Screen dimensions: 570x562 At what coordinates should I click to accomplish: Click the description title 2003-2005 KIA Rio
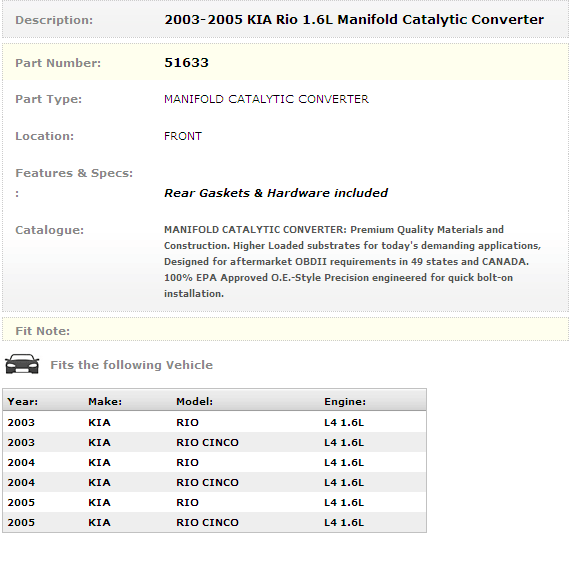click(354, 20)
